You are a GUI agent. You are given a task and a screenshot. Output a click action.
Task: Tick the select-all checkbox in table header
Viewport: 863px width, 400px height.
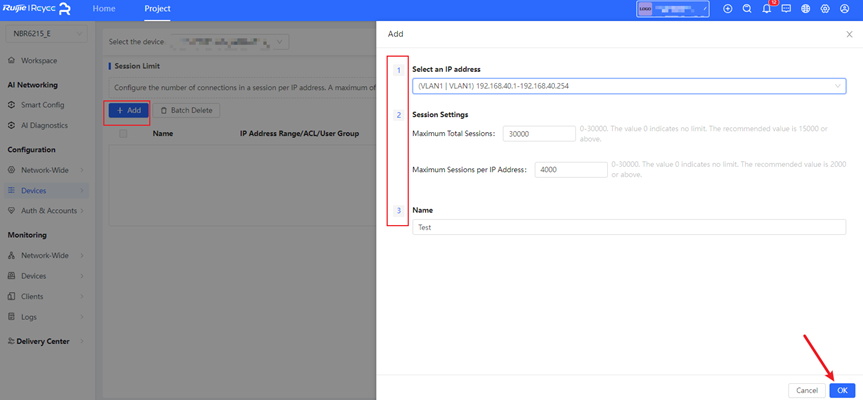[x=124, y=133]
